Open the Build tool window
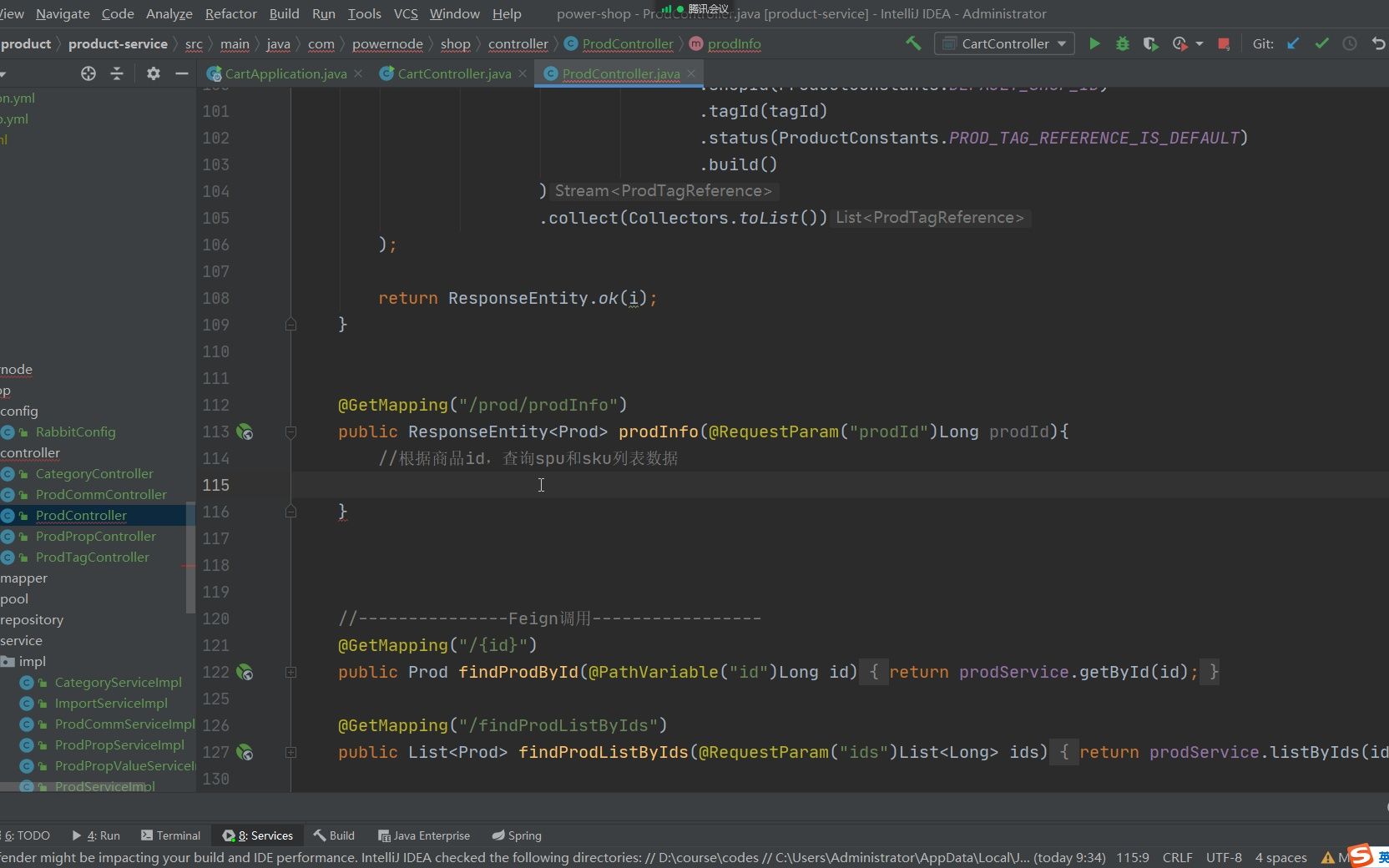 (334, 835)
